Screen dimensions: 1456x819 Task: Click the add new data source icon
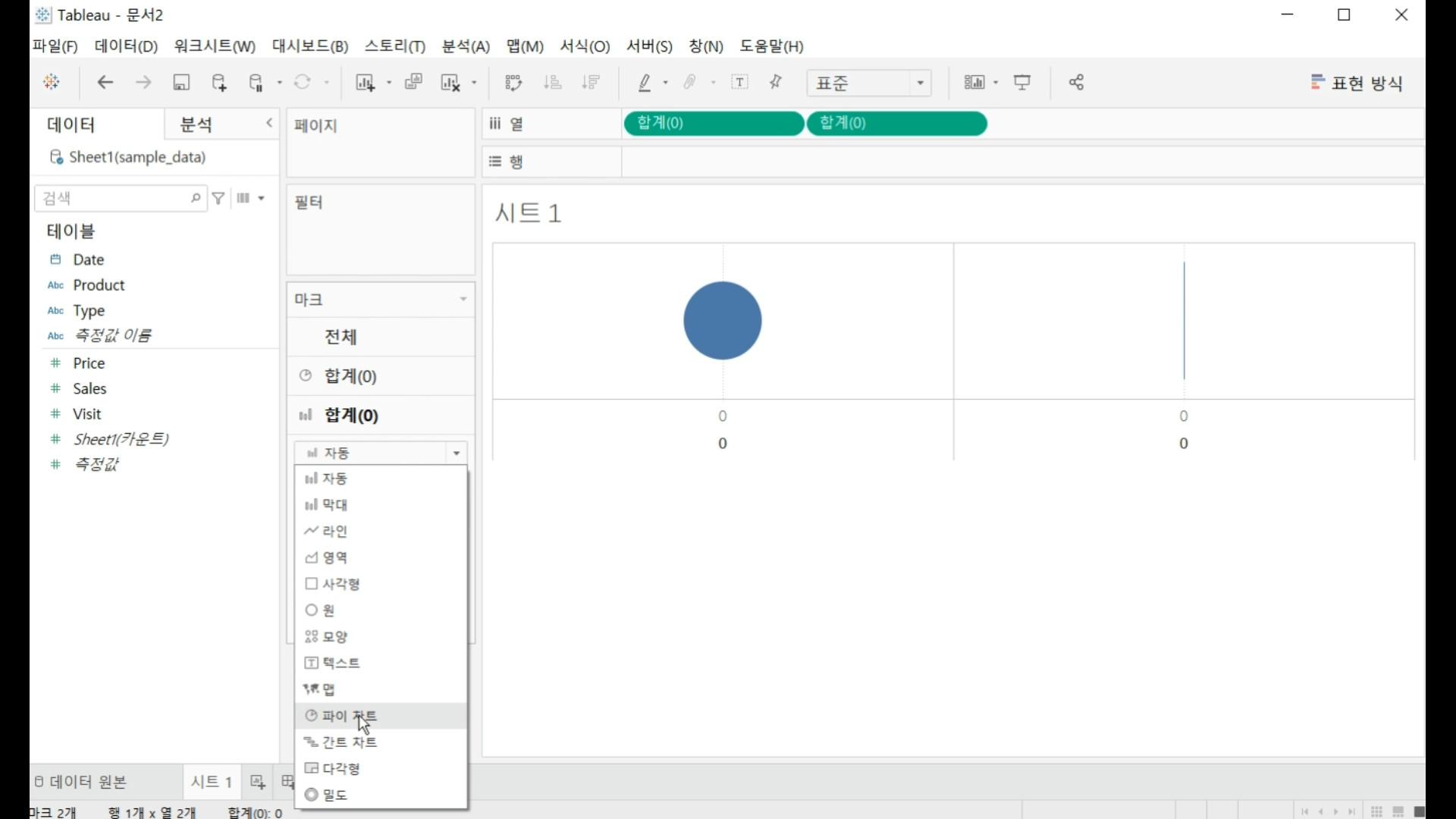tap(219, 83)
